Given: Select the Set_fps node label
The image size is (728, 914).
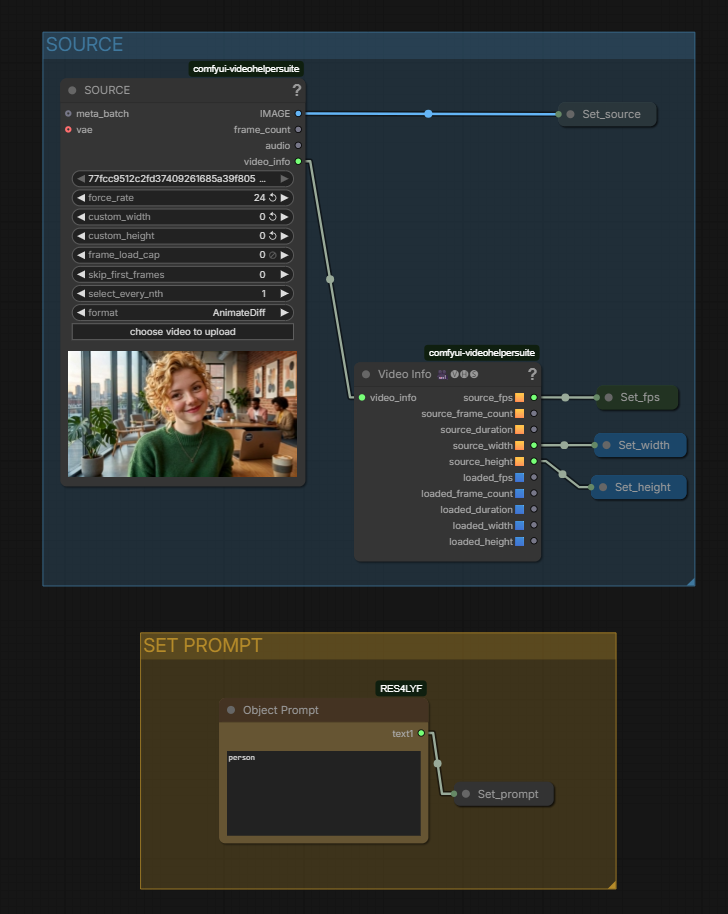Looking at the screenshot, I should 640,397.
